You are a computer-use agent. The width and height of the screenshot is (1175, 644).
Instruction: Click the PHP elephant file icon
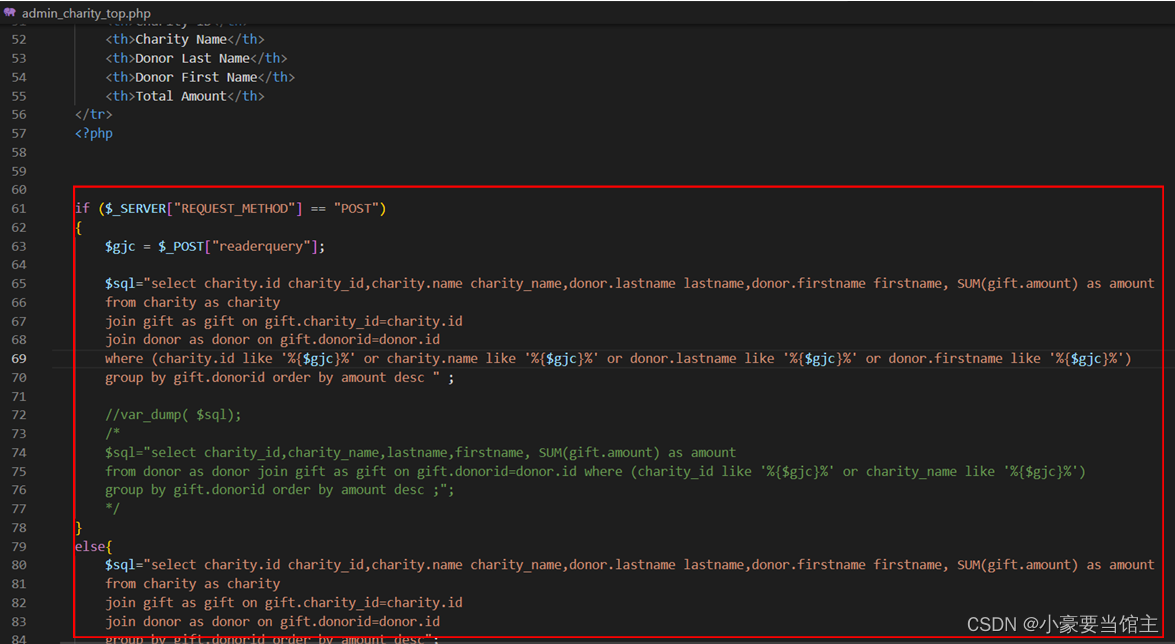[x=11, y=13]
